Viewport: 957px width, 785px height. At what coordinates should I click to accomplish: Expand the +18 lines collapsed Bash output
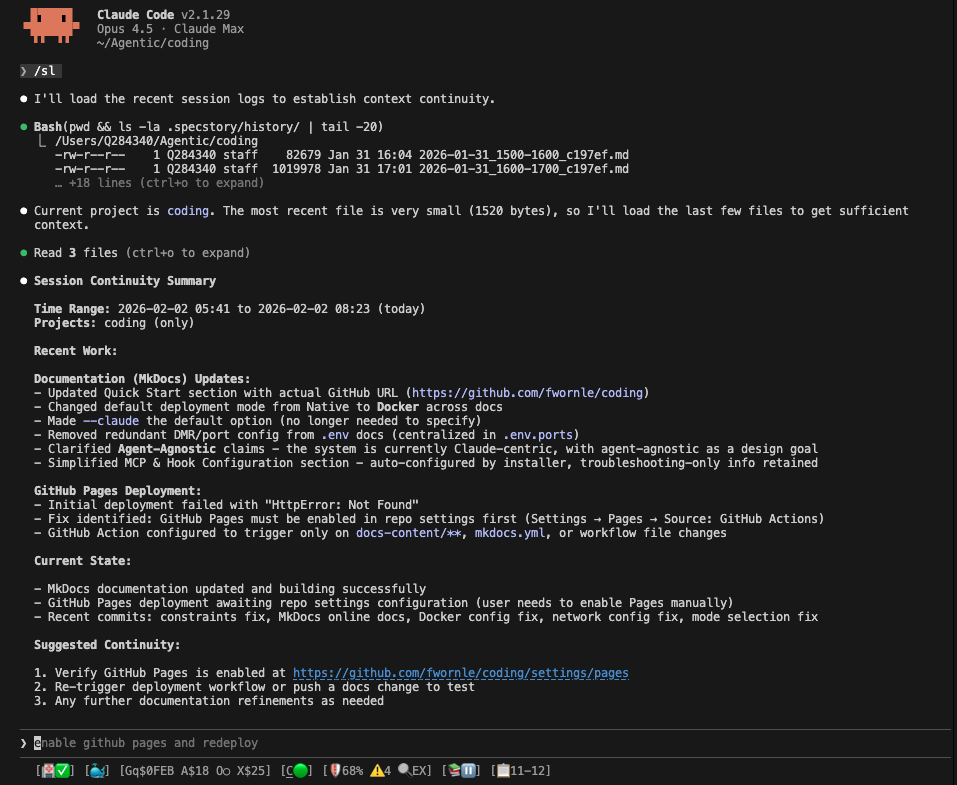coord(159,183)
